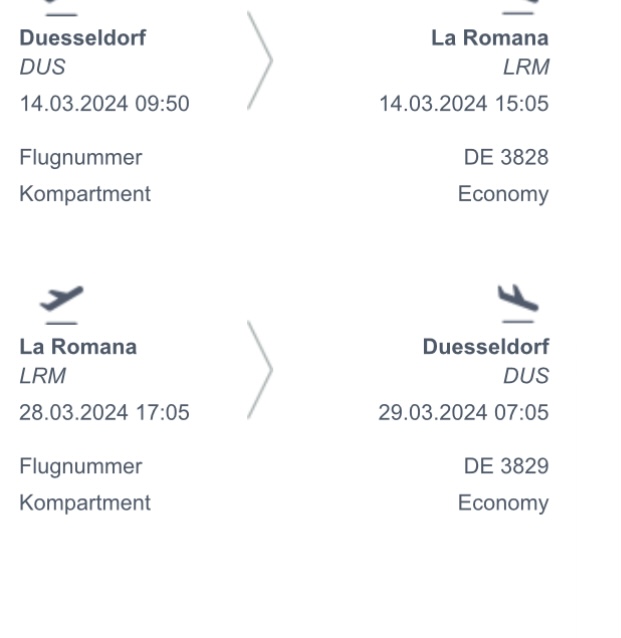Click the takeoff plane icon above La Romana
The image size is (621, 638).
tap(62, 299)
